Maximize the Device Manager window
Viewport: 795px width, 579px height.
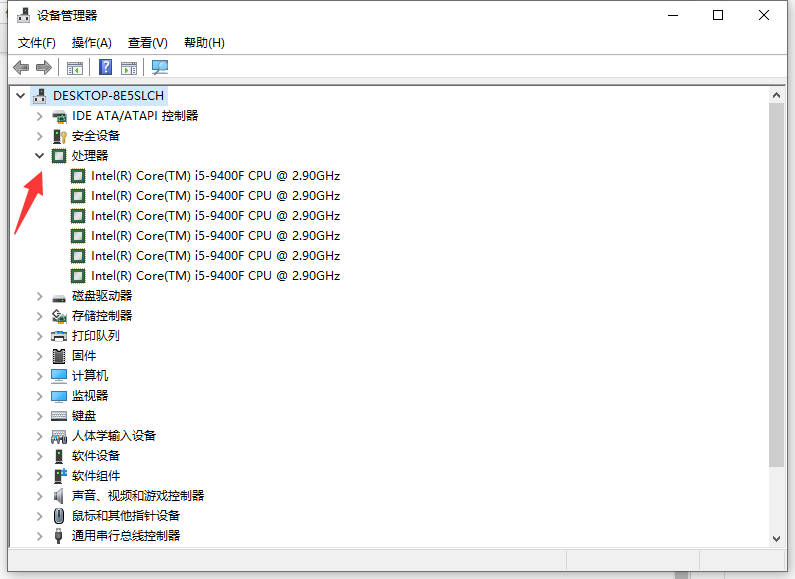(718, 15)
